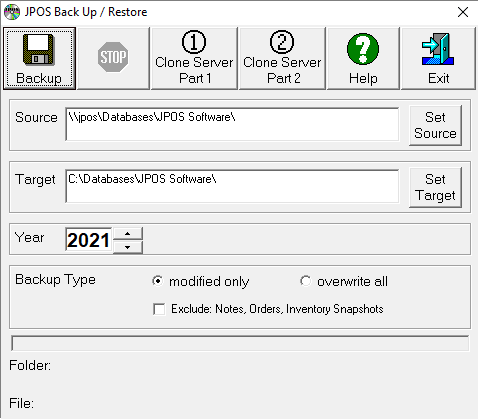This screenshot has height=419, width=478.
Task: Click into the Source path field
Action: pyautogui.click(x=232, y=124)
